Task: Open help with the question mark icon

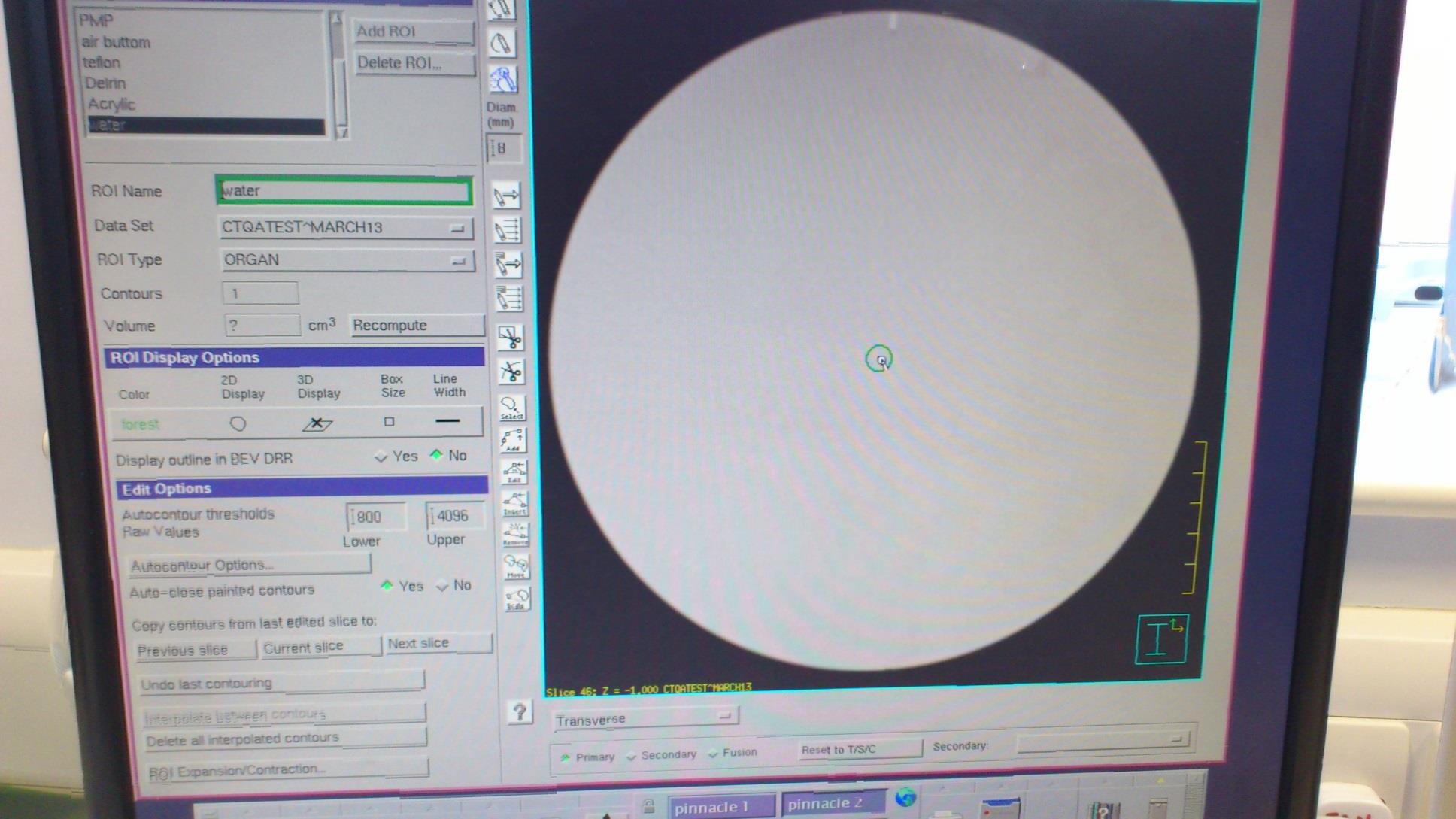Action: [519, 711]
